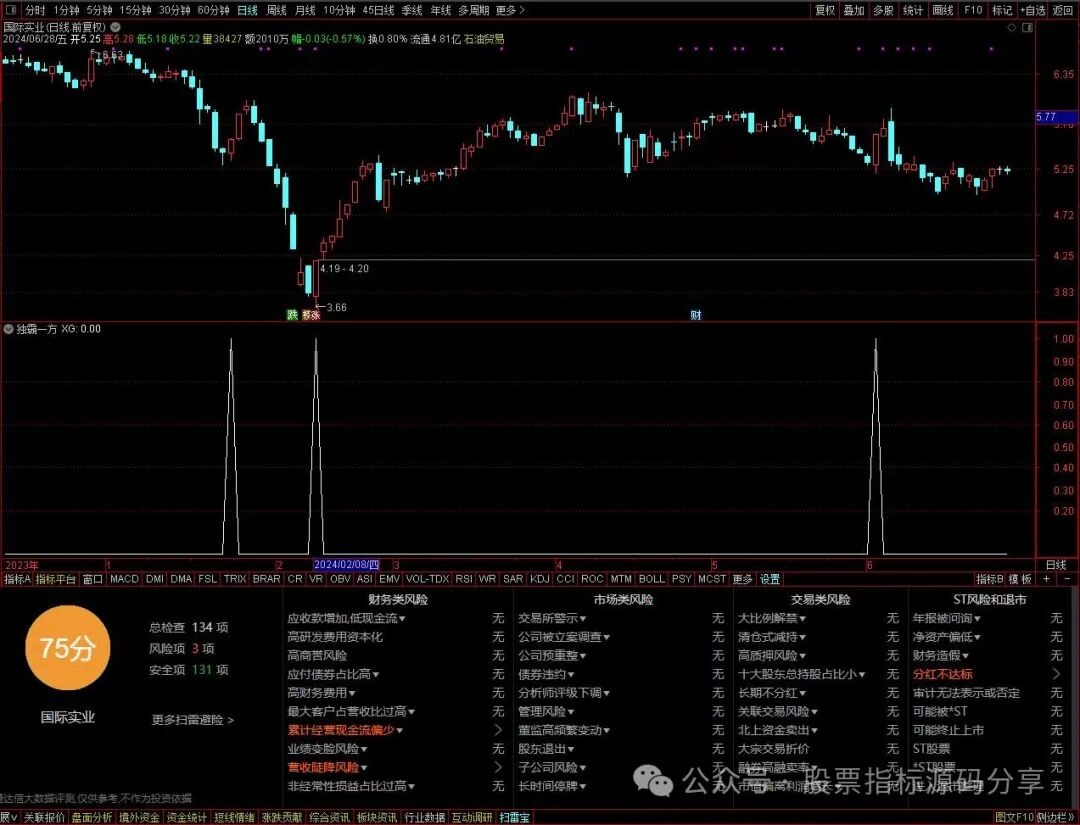Viewport: 1080px width, 825px height.
Task: Toggle the side panel icon above price axis
Action: 1028,28
